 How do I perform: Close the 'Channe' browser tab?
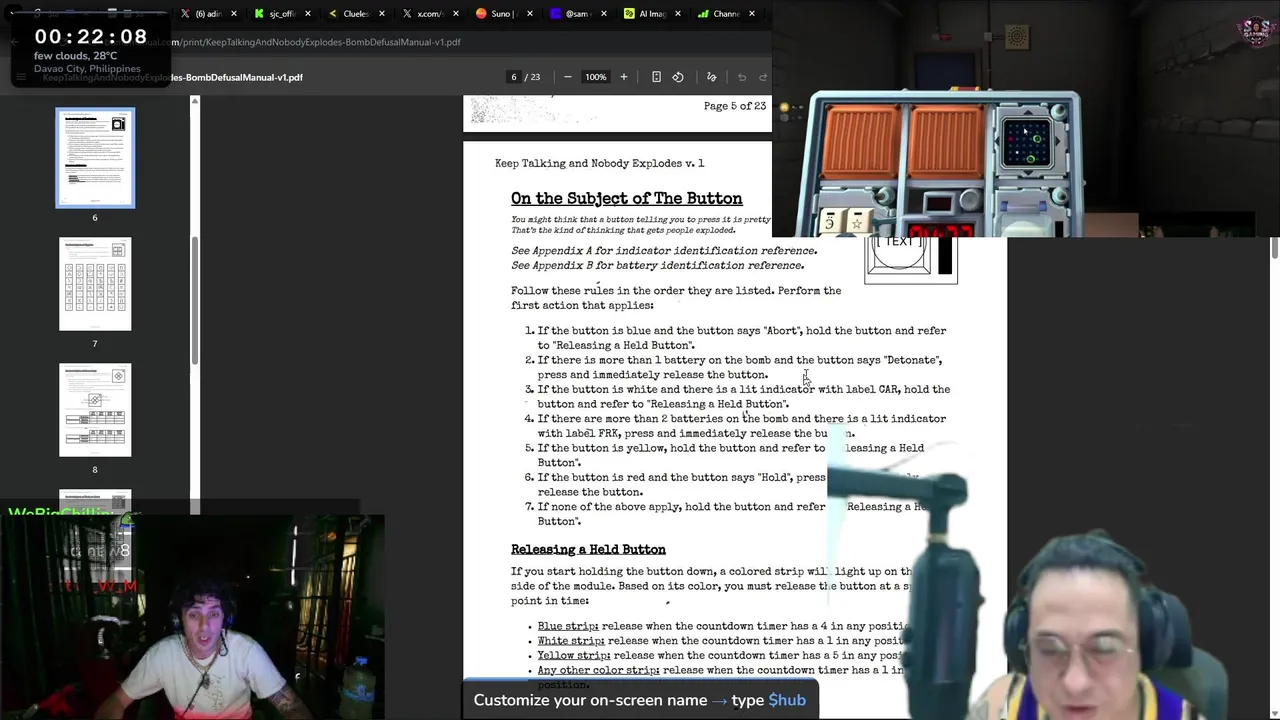coord(752,14)
